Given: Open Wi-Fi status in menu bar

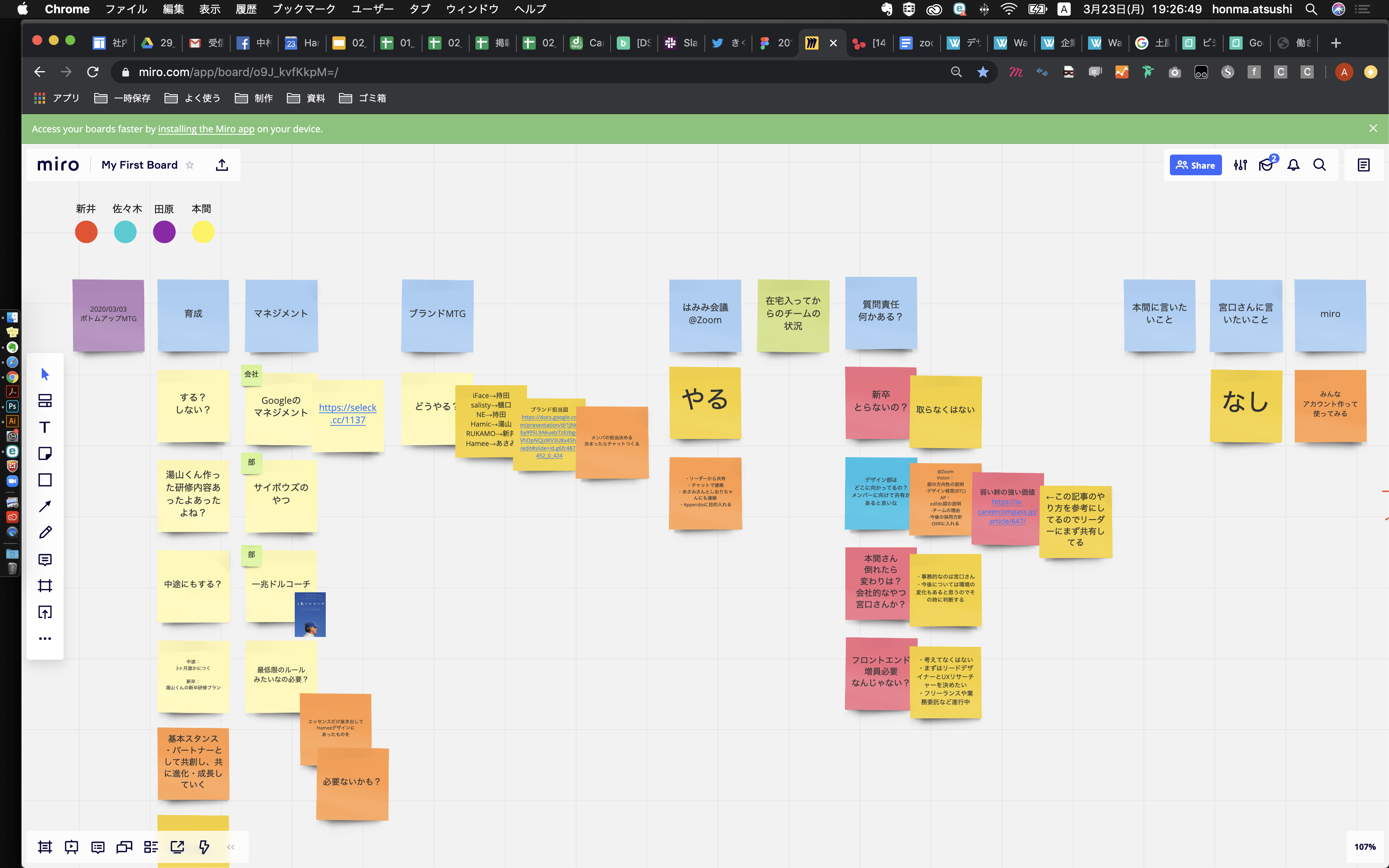Looking at the screenshot, I should click(x=1008, y=9).
